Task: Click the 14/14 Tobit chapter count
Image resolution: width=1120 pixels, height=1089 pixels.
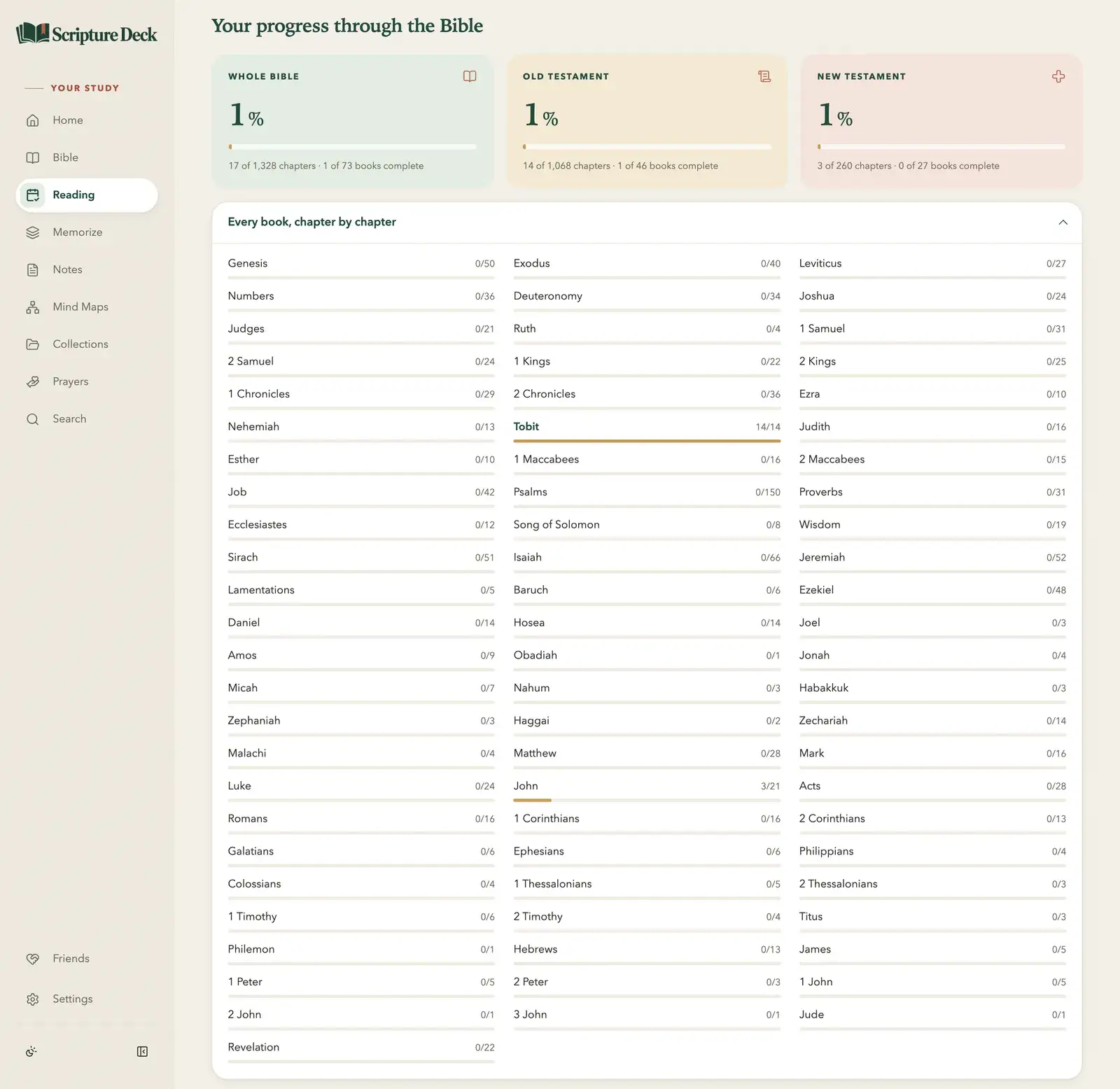Action: (768, 427)
